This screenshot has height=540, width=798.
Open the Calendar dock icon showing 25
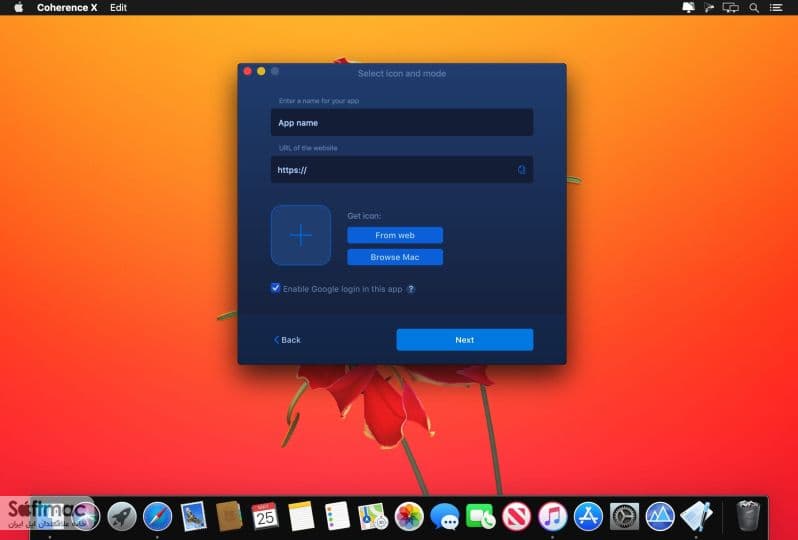(265, 516)
